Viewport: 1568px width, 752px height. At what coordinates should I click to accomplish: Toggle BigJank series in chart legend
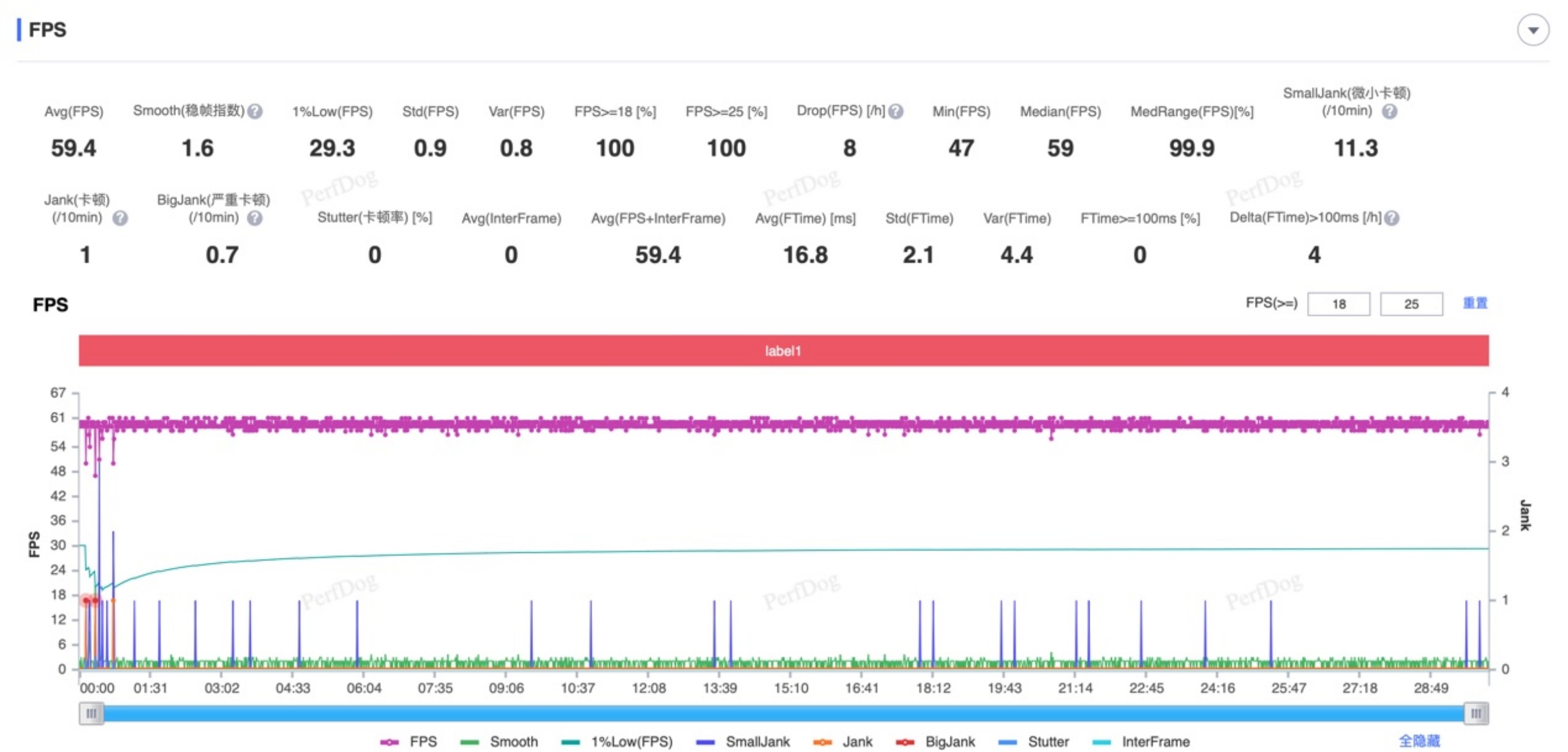(935, 741)
